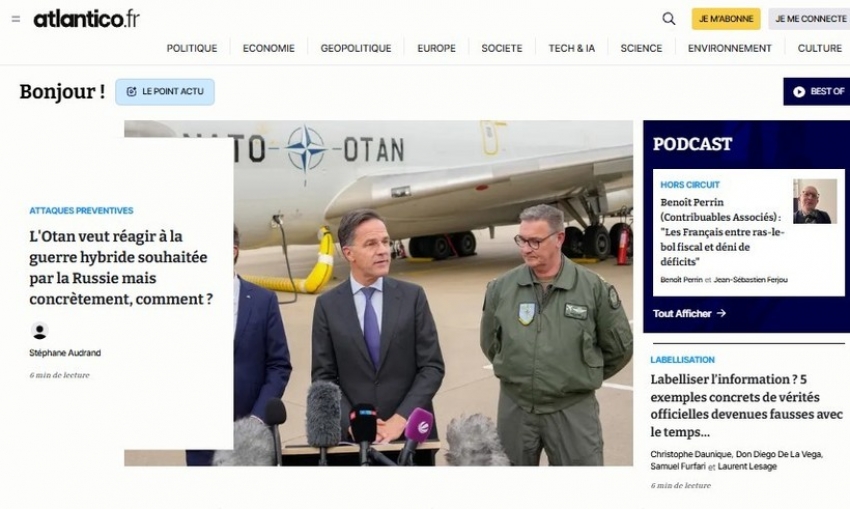Open the Benoît Perrin podcast title
This screenshot has height=509, width=850.
(x=721, y=232)
